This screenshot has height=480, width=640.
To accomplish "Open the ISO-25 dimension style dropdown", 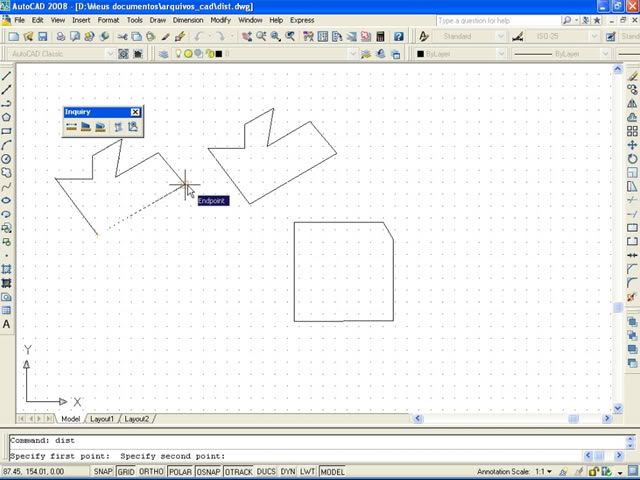I will pos(594,37).
